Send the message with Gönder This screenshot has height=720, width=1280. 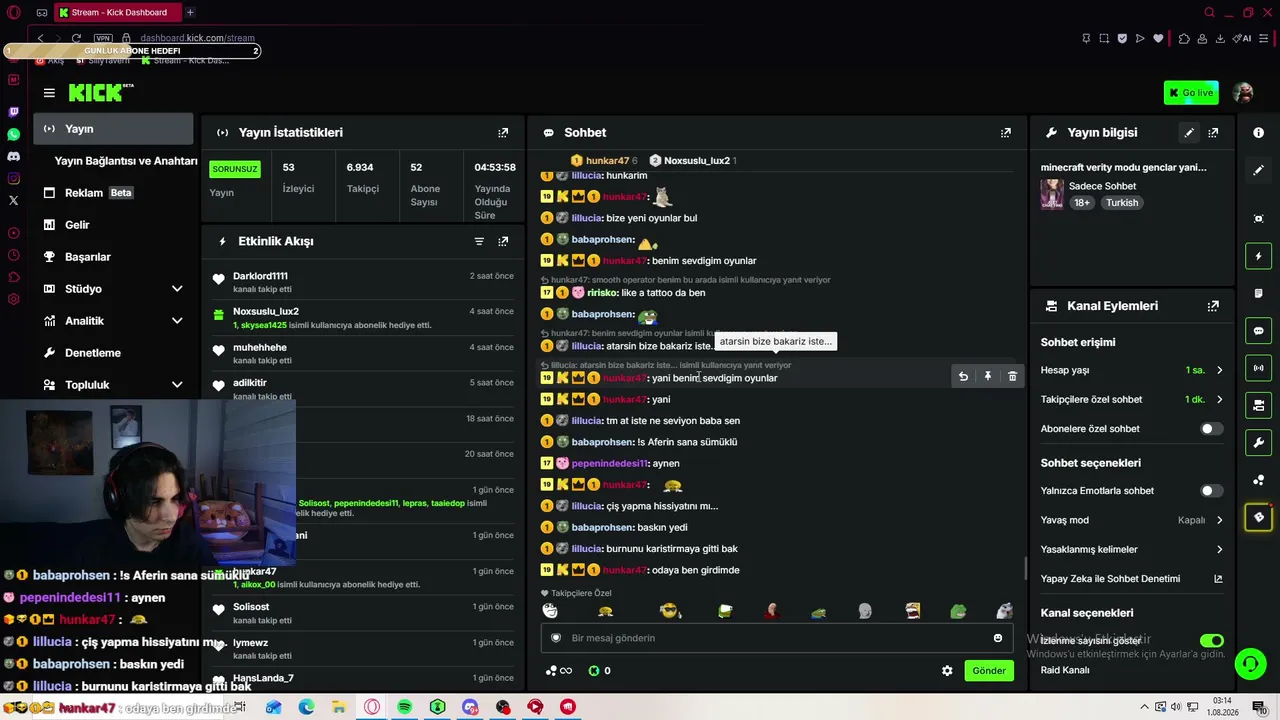pyautogui.click(x=988, y=671)
